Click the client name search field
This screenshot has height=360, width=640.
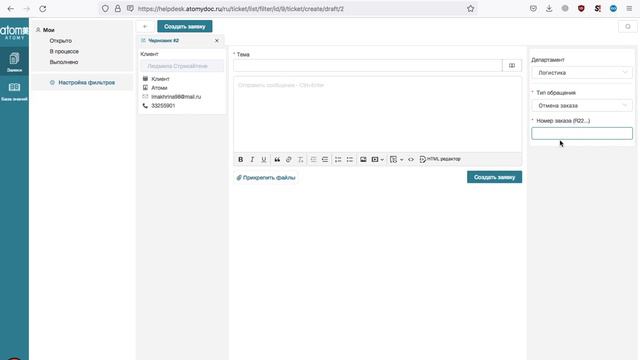182,66
